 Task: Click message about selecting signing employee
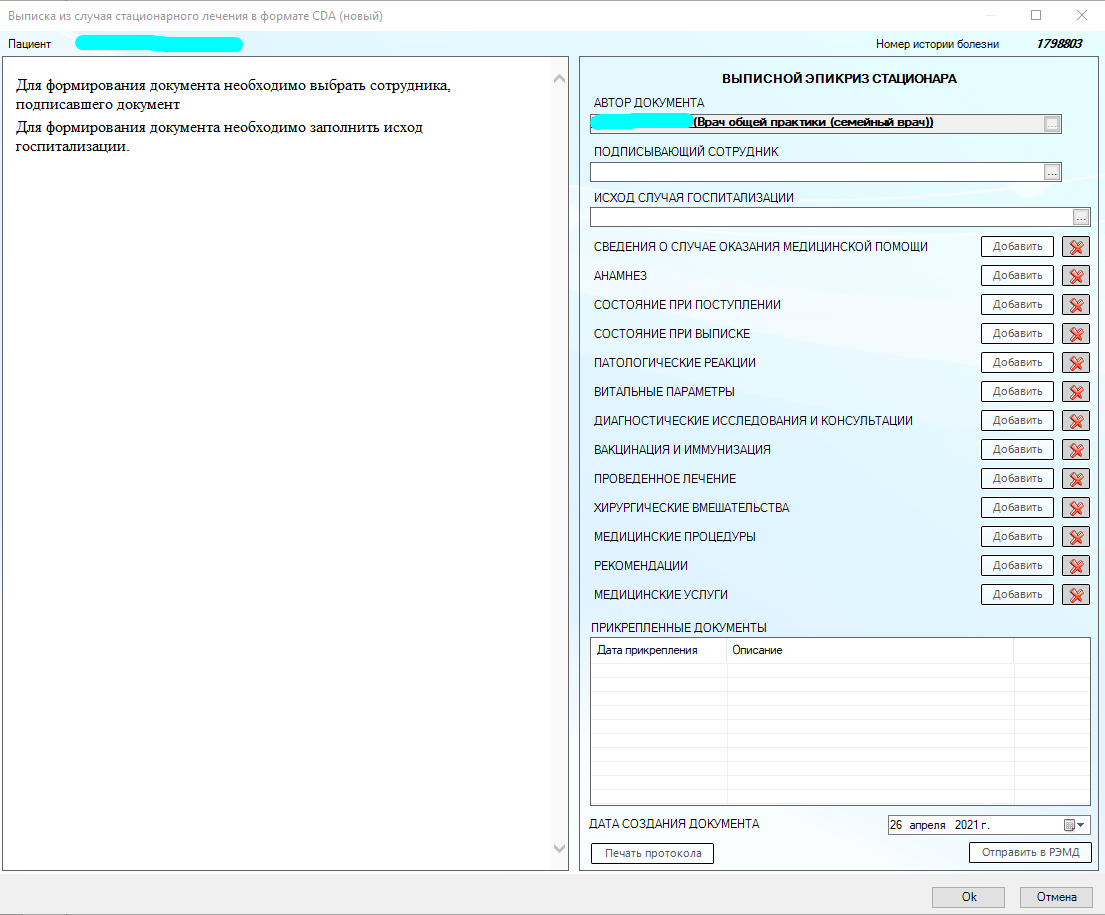pyautogui.click(x=233, y=94)
